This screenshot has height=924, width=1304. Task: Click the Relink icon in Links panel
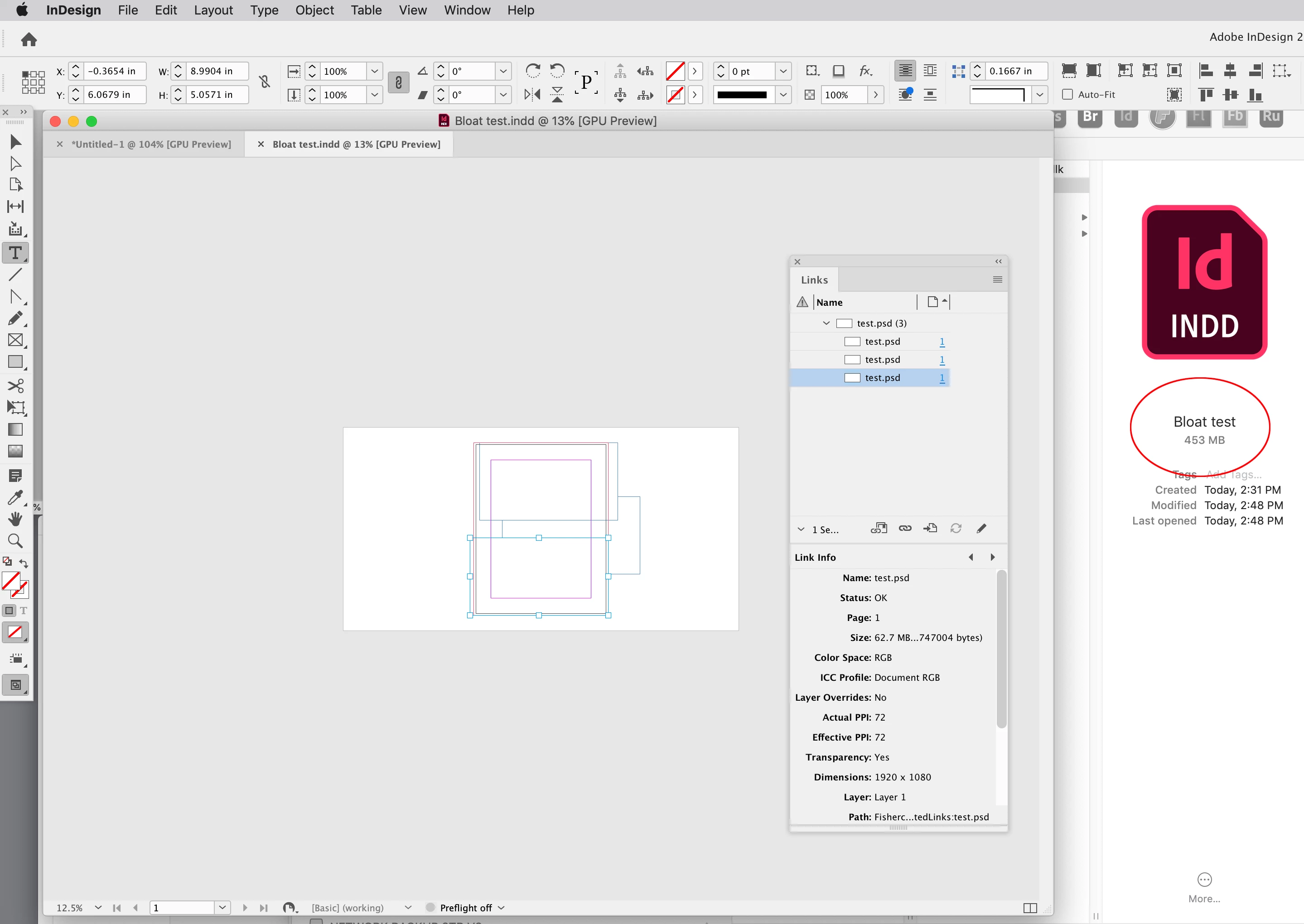click(x=904, y=529)
